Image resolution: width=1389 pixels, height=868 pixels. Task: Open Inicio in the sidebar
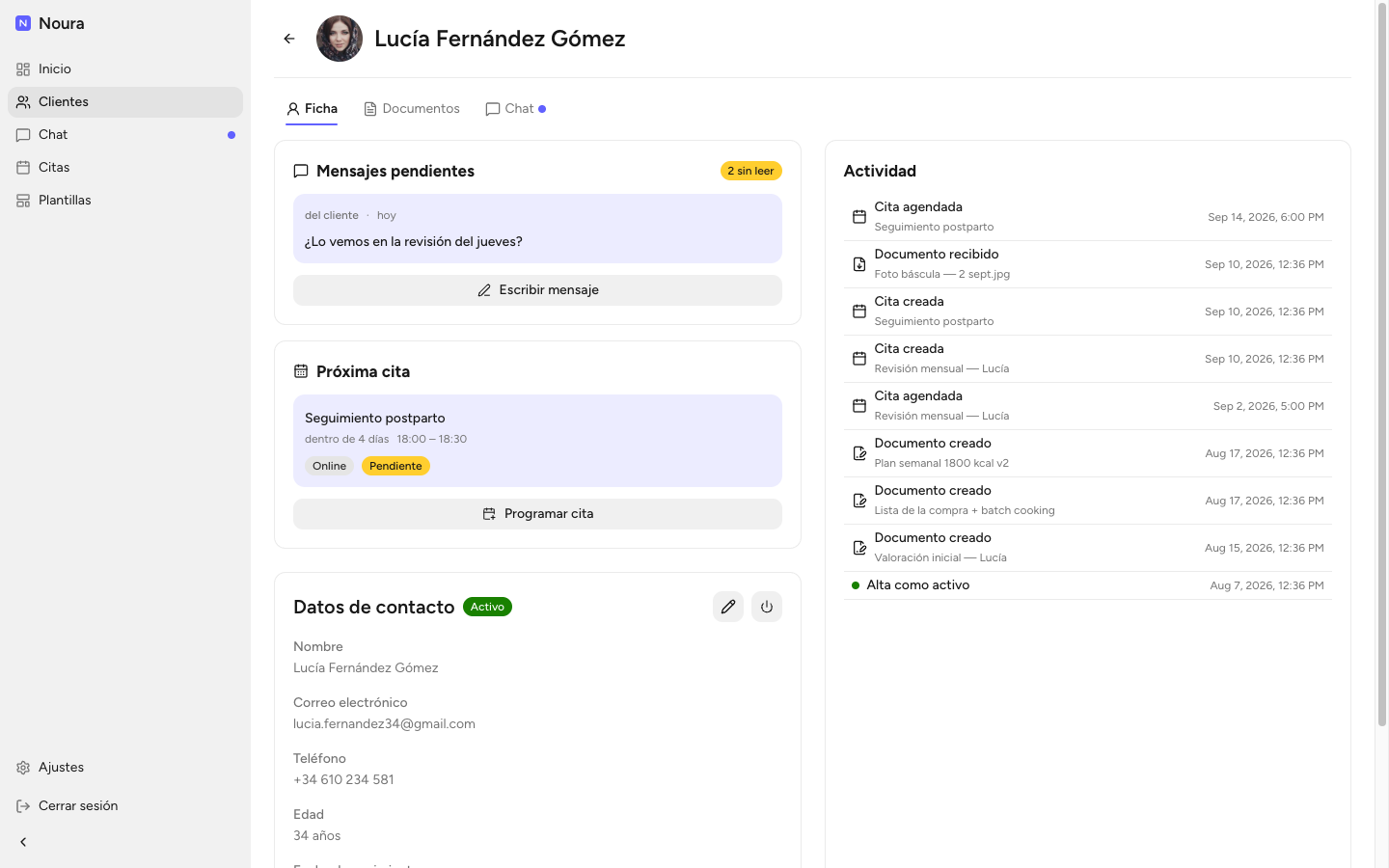pyautogui.click(x=125, y=69)
